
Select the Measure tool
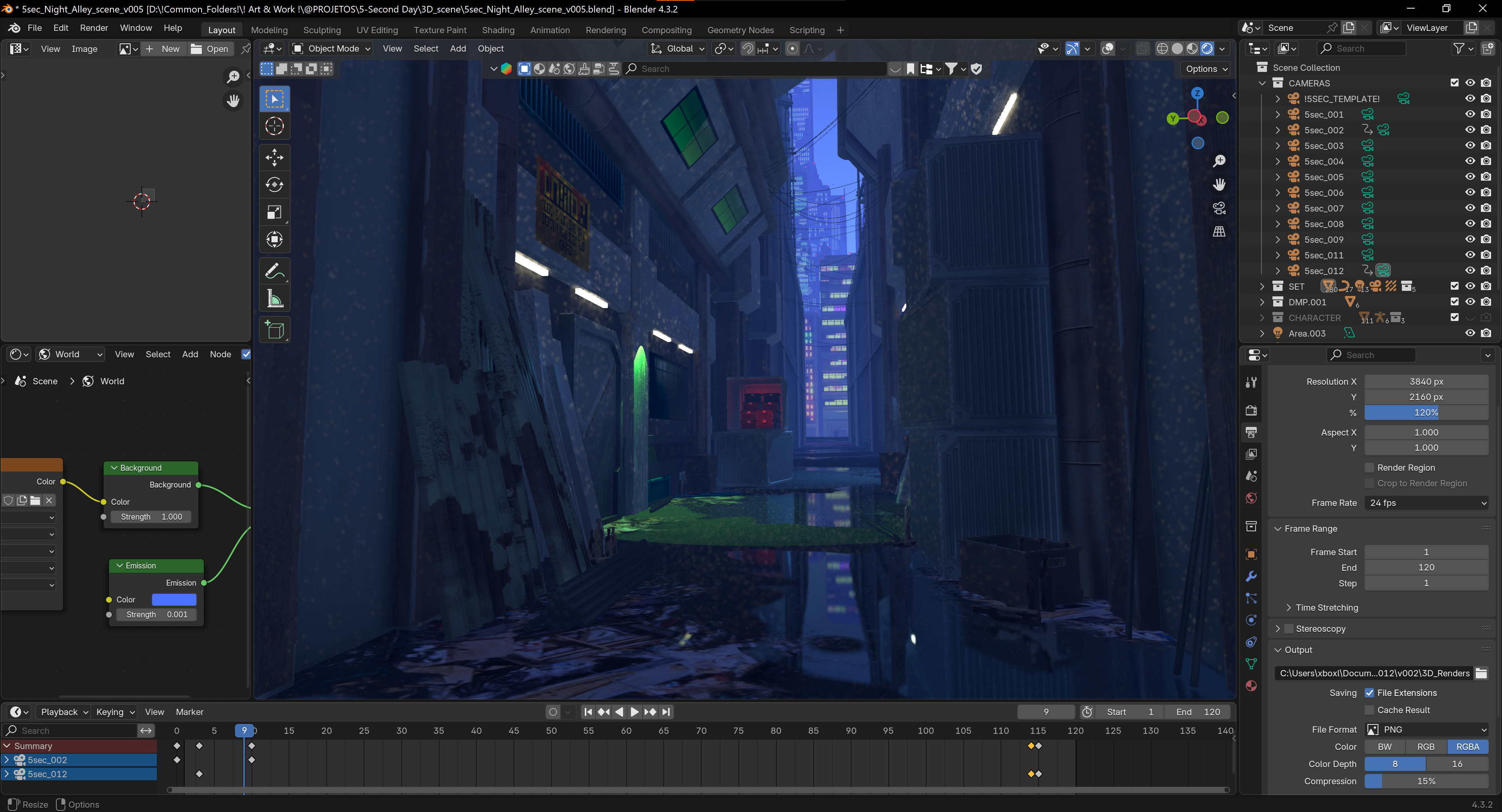(x=274, y=298)
